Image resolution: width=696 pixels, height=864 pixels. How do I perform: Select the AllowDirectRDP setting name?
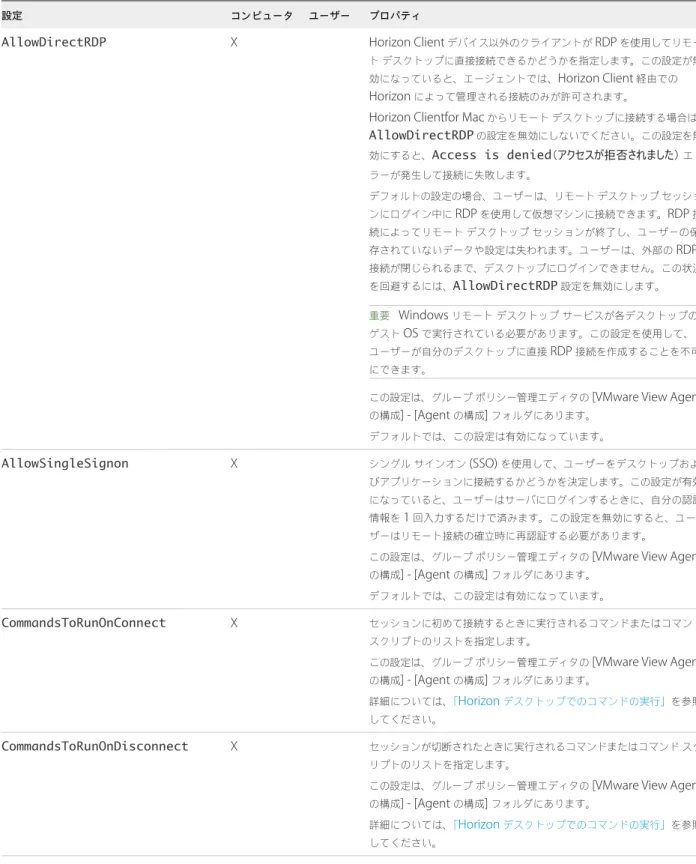(53, 42)
